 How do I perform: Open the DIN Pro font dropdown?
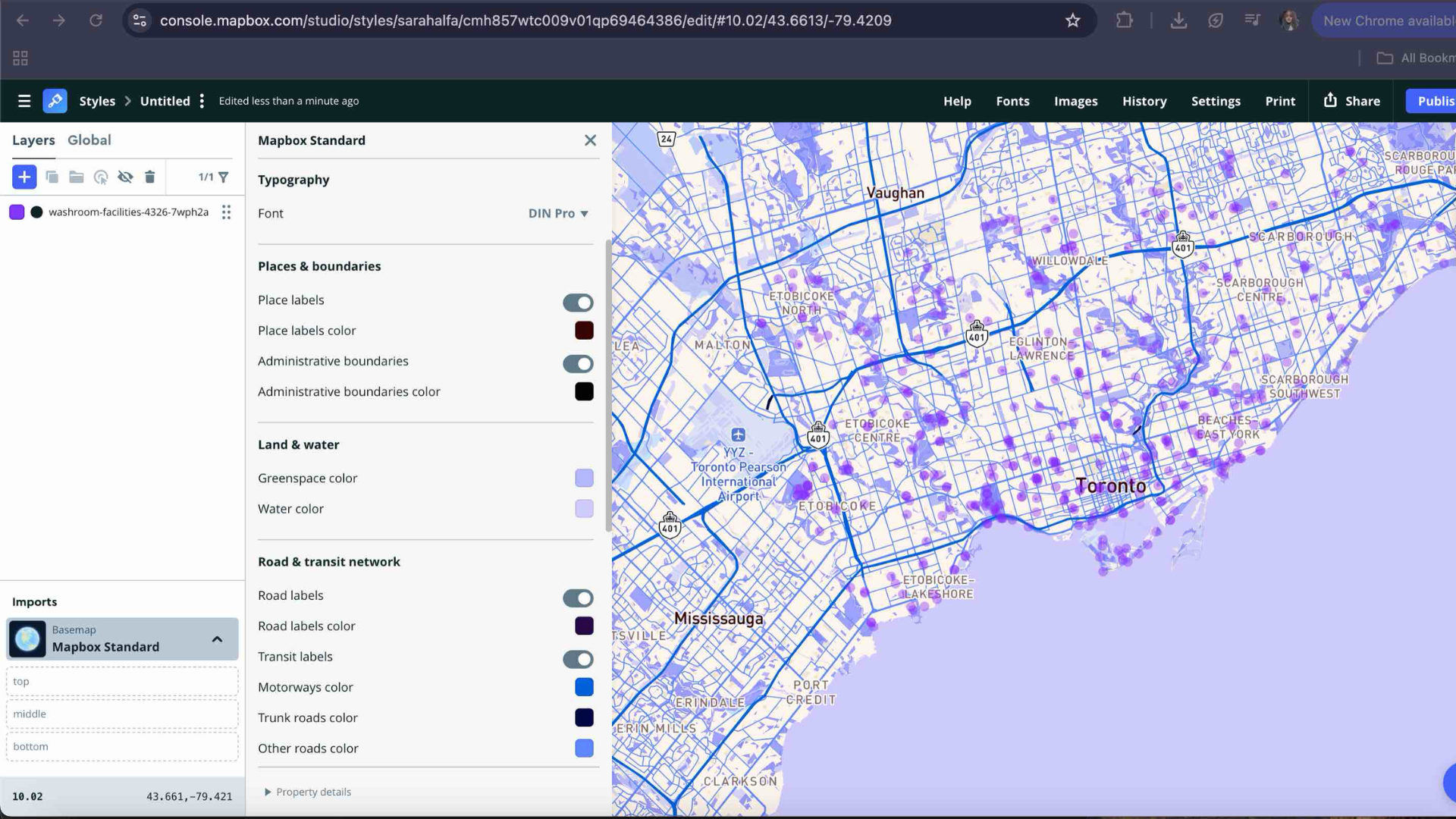pos(559,213)
